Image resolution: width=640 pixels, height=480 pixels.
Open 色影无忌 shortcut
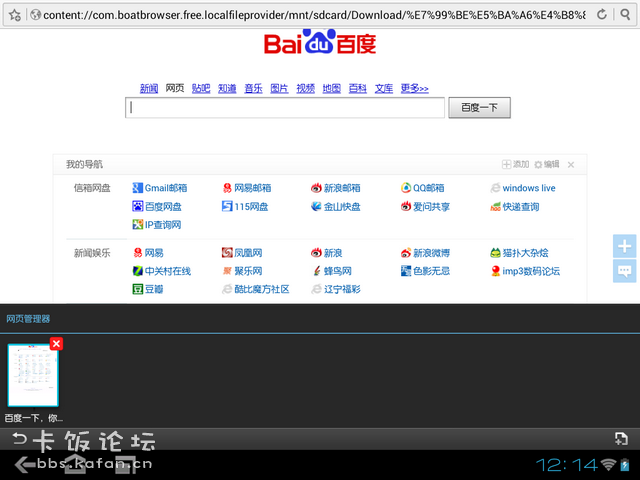pyautogui.click(x=425, y=271)
